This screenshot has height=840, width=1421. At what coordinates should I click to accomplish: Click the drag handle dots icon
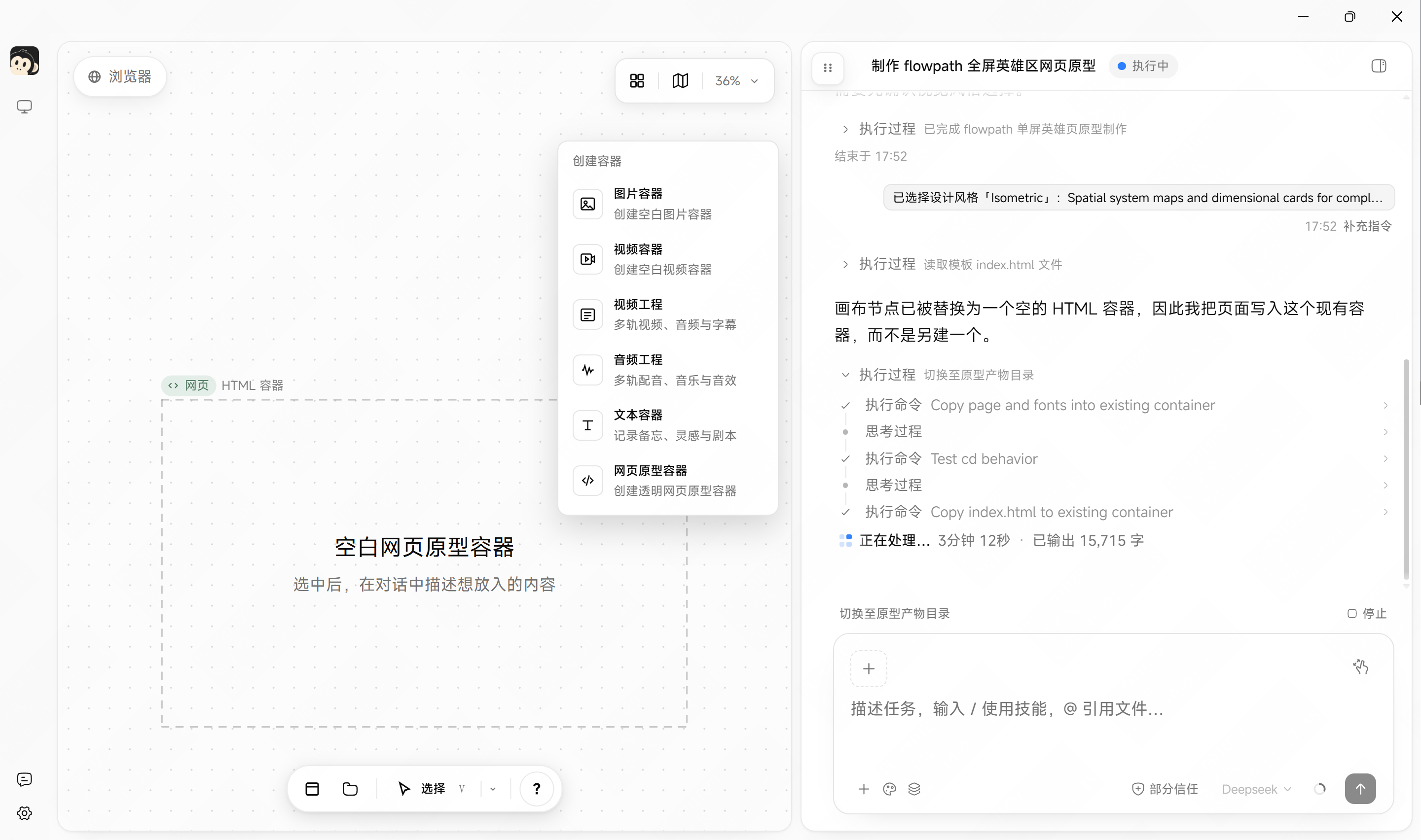828,68
